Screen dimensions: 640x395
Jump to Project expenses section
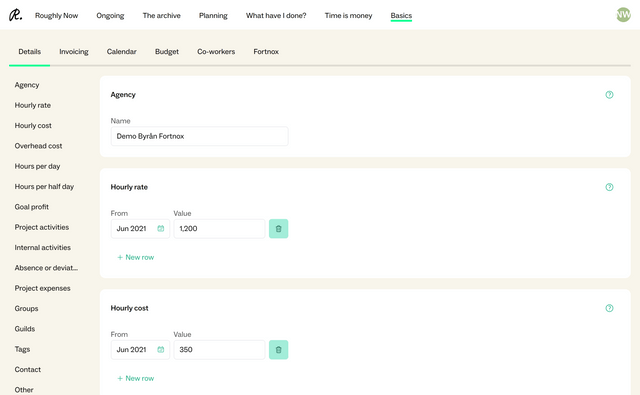[42, 288]
